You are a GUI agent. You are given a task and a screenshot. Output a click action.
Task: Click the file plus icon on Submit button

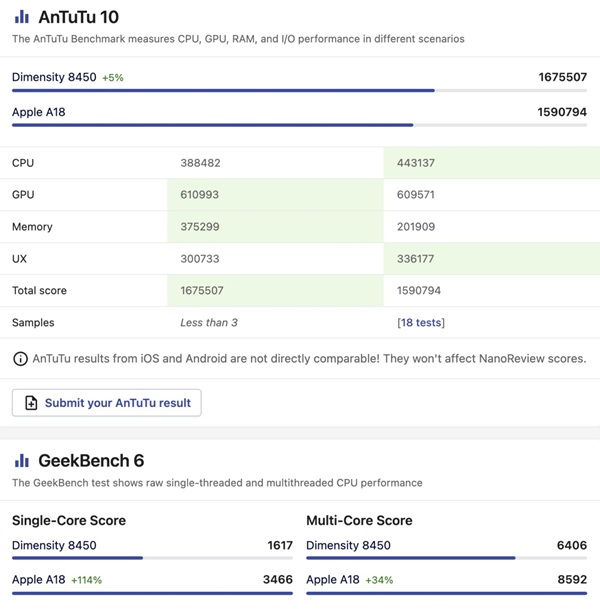[x=31, y=403]
